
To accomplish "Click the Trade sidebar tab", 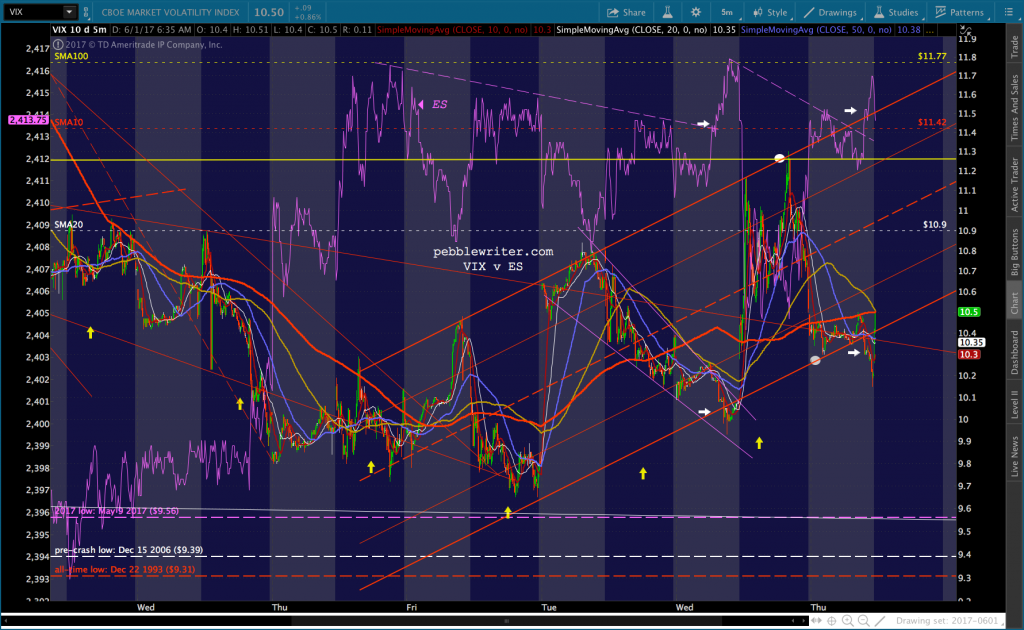I will 1014,46.
